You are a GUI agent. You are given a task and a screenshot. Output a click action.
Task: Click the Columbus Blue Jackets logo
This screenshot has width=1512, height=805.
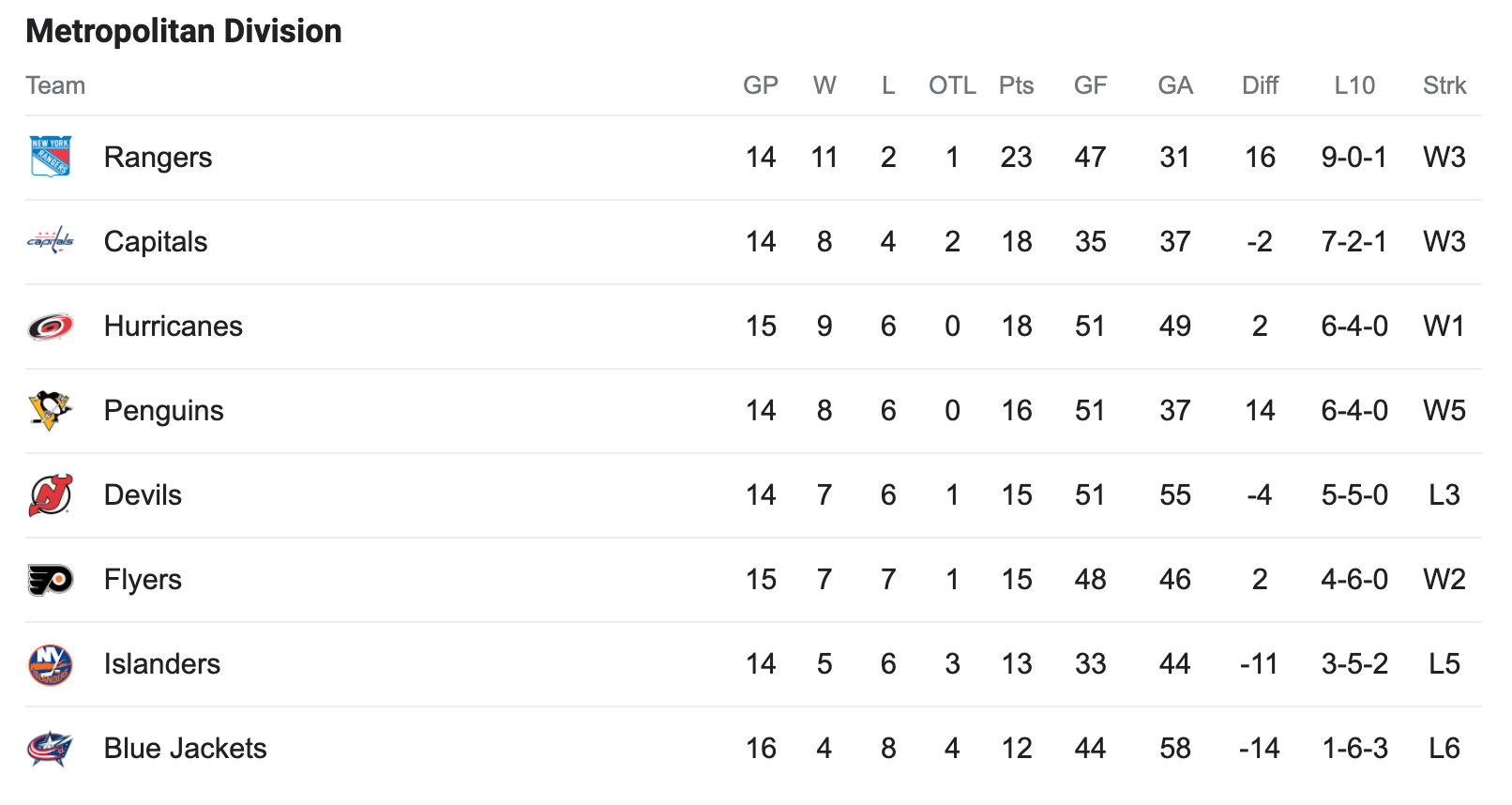click(51, 749)
